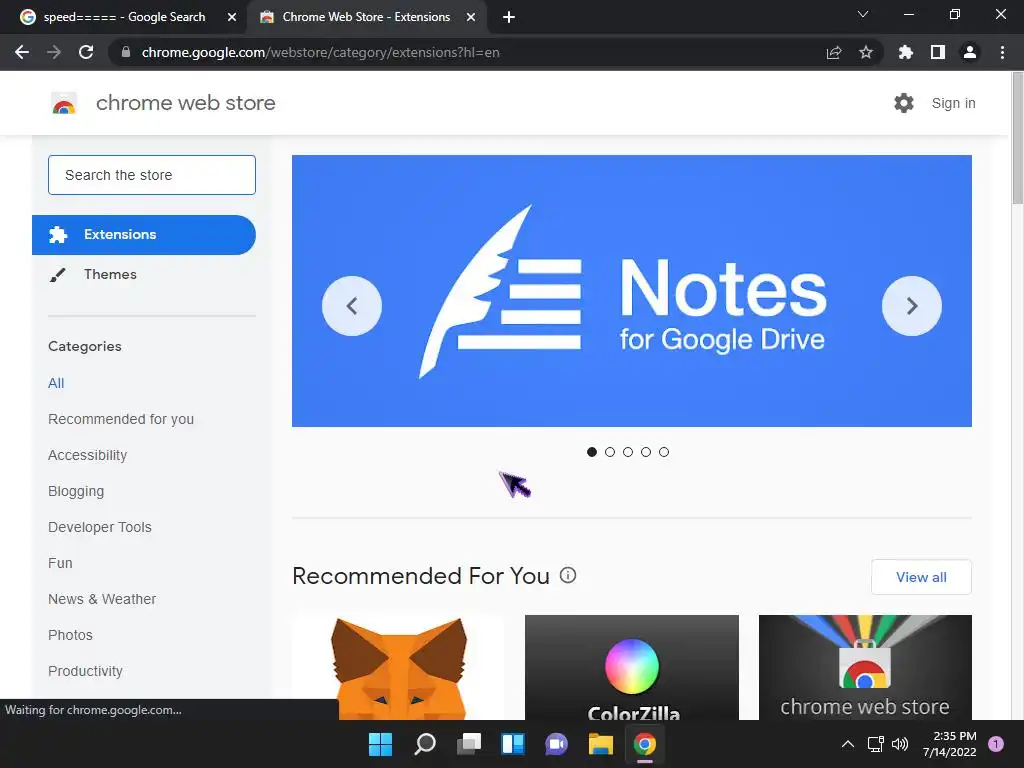
Task: Open the Chat taskbar icon
Action: [556, 744]
